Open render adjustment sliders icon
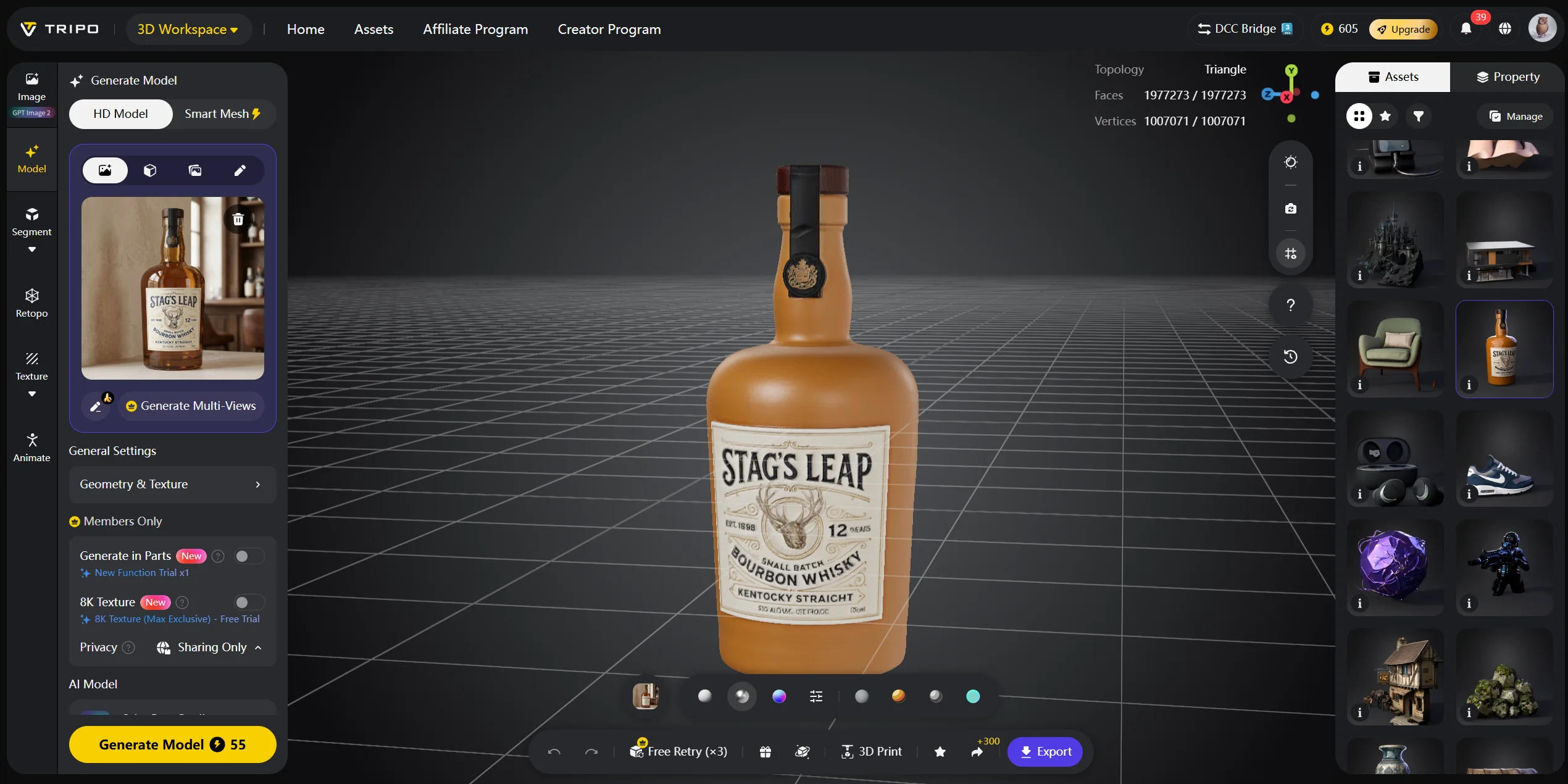This screenshot has height=784, width=1568. 816,696
